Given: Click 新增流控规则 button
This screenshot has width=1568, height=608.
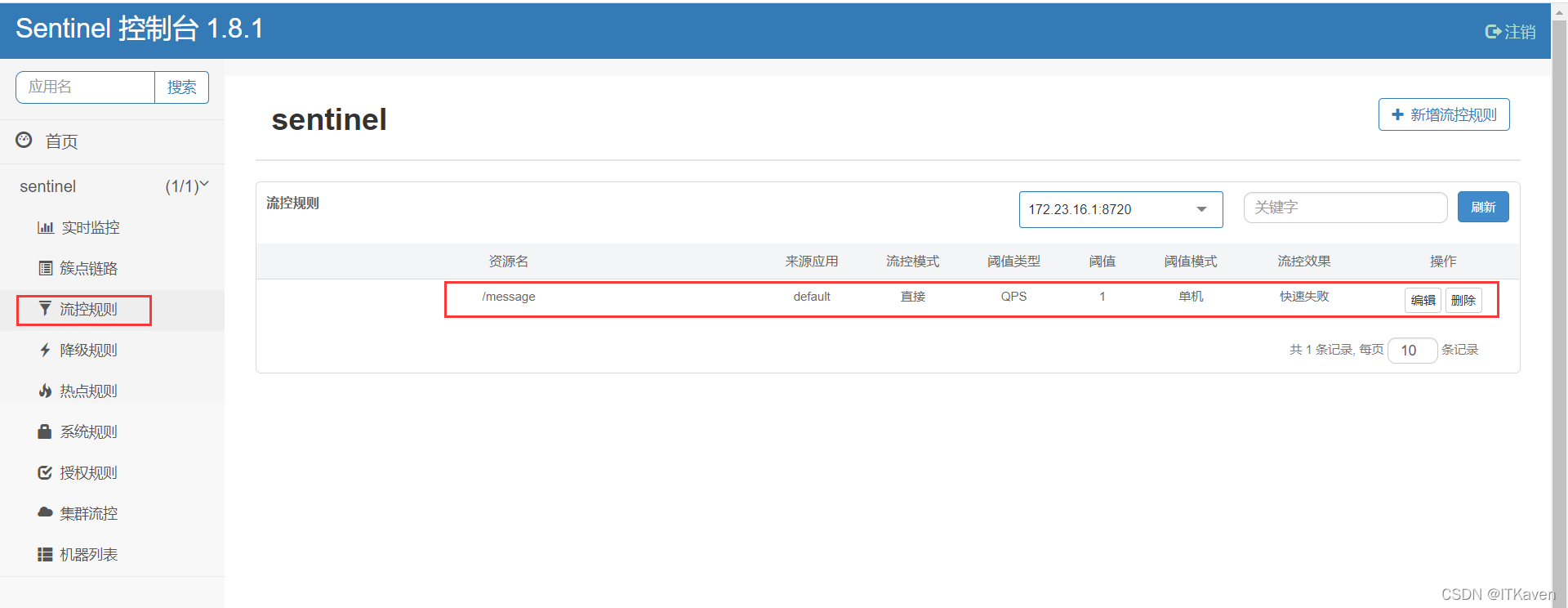Looking at the screenshot, I should tap(1444, 114).
